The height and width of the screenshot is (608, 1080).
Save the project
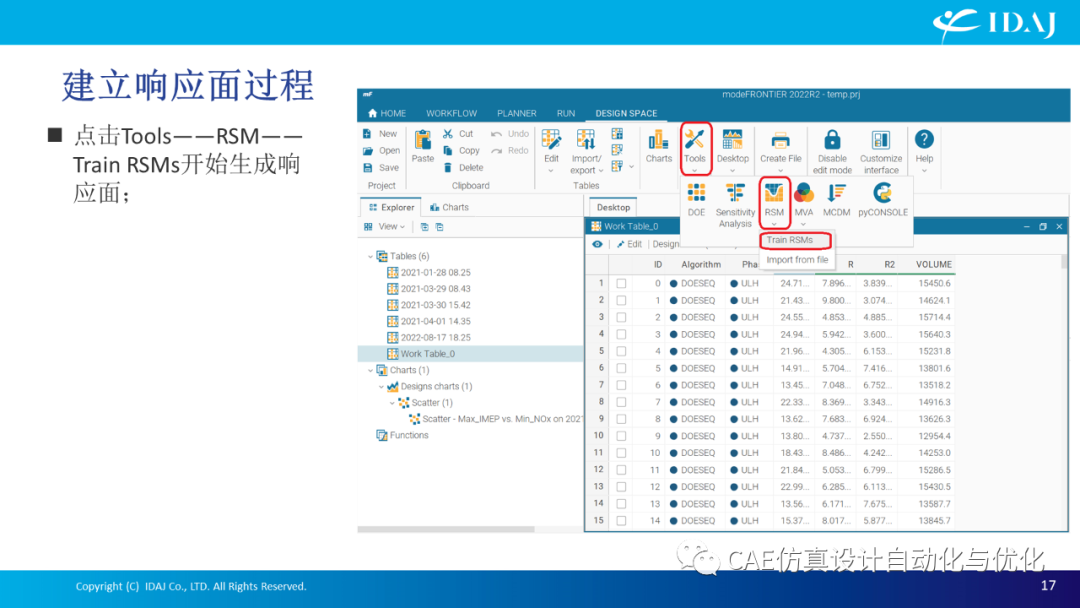tap(381, 167)
